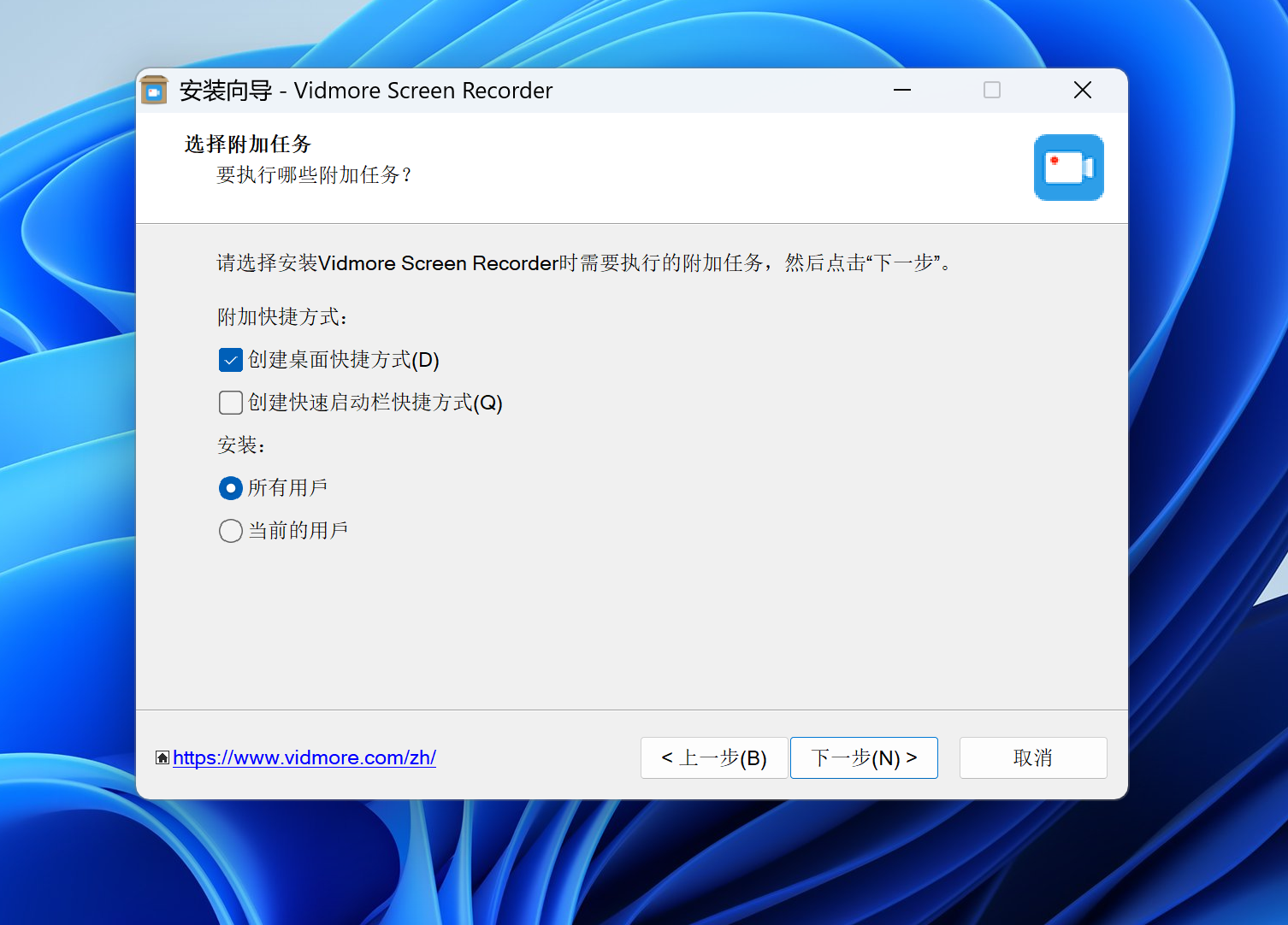Choose the 当前的用戶 install option

(x=231, y=531)
